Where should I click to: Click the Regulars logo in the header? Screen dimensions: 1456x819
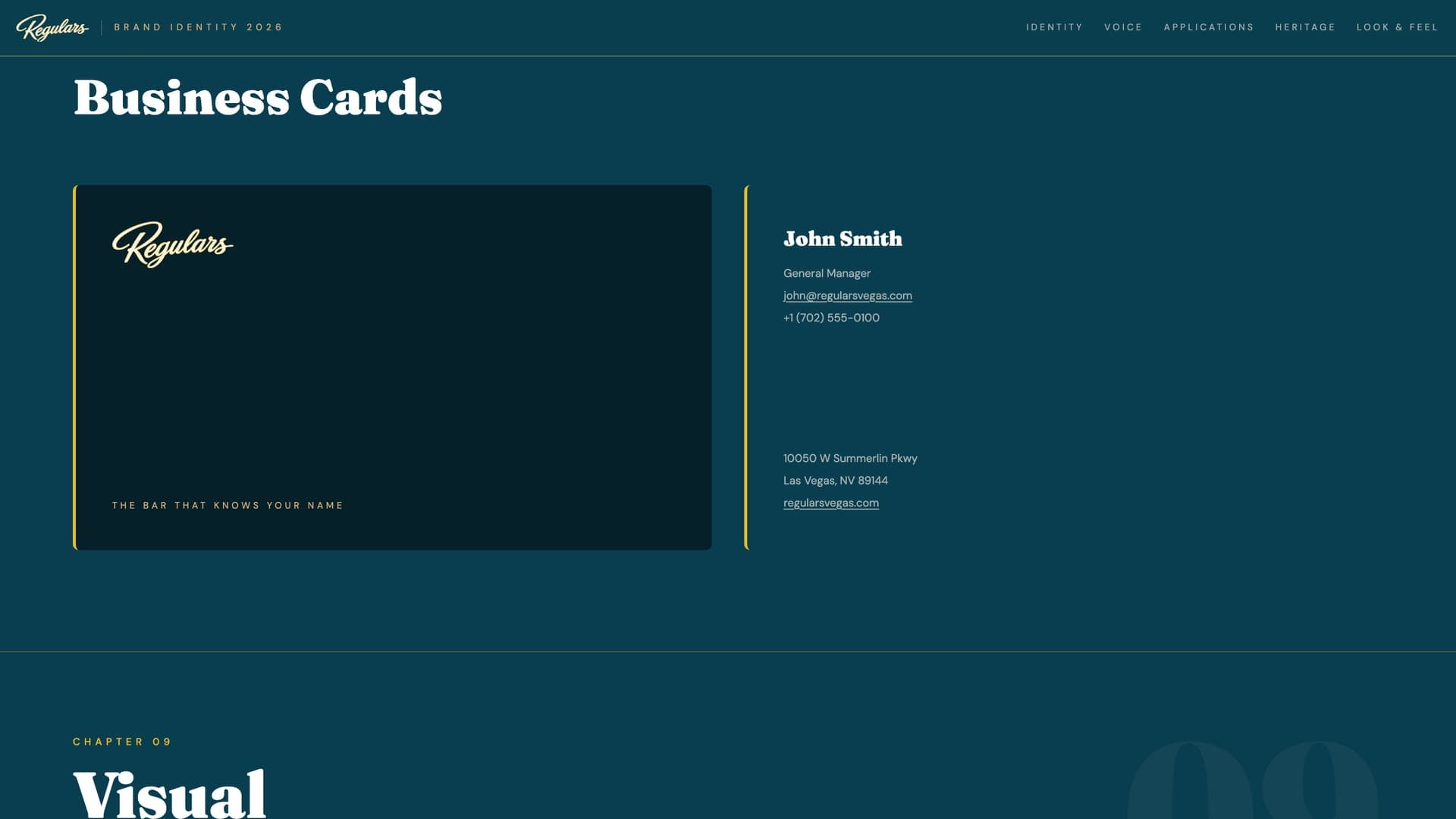(52, 27)
